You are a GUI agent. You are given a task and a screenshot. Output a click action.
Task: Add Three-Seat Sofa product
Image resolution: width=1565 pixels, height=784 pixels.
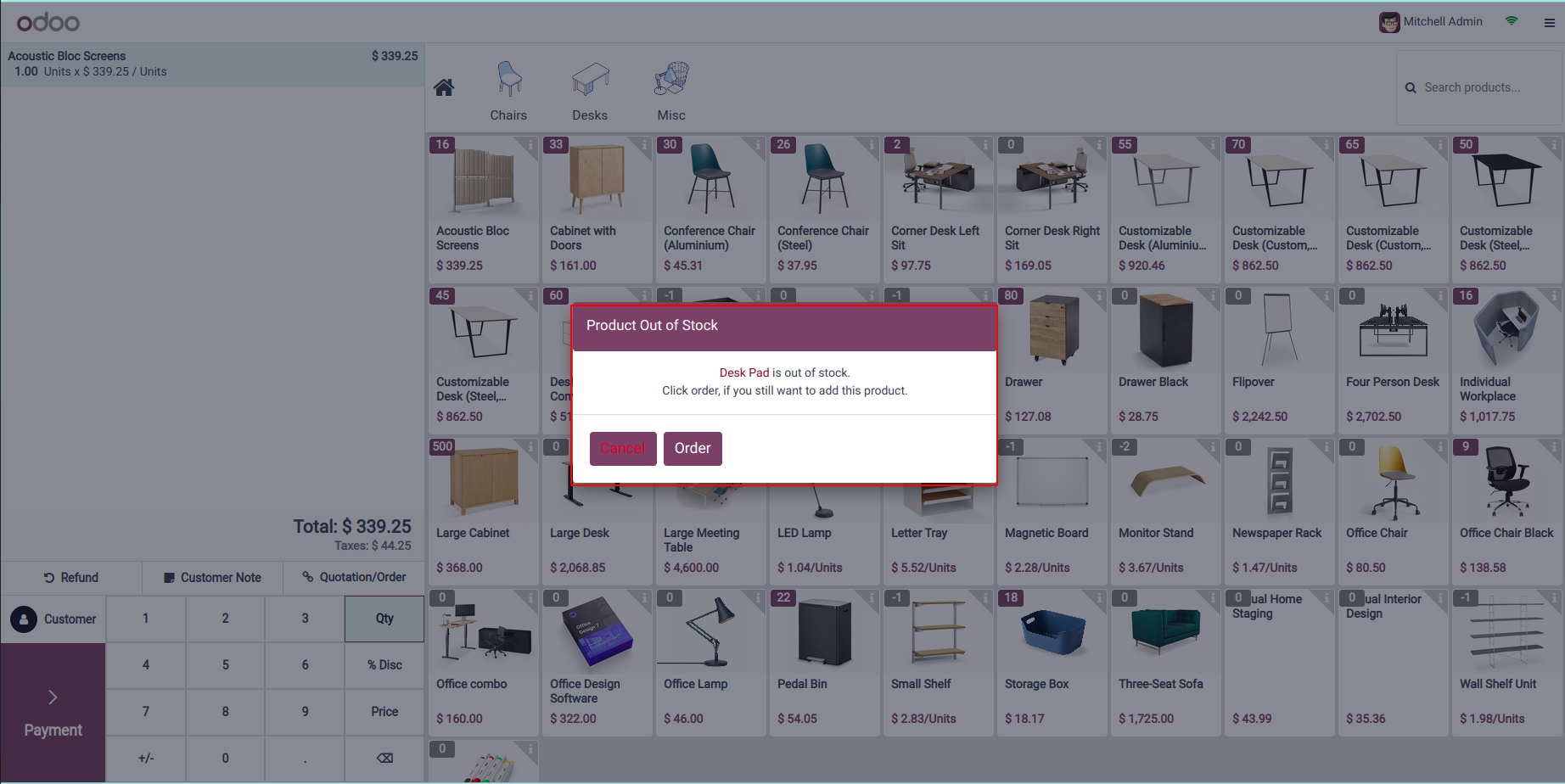(1165, 662)
